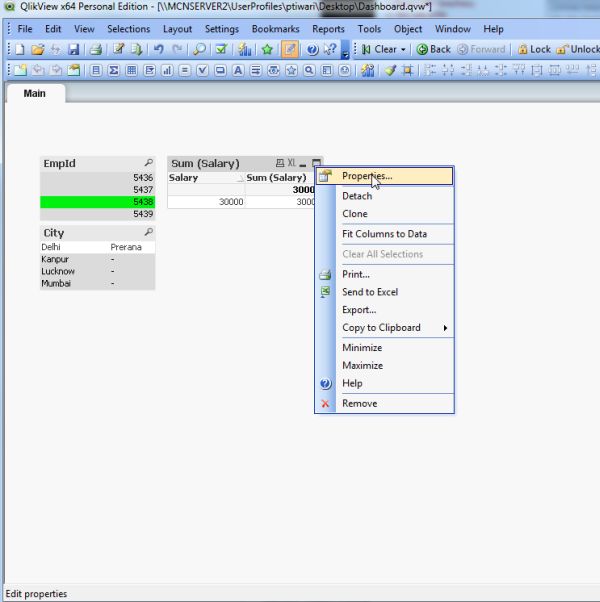The image size is (600, 602).
Task: Switch to the Main sheet tab
Action: [35, 93]
